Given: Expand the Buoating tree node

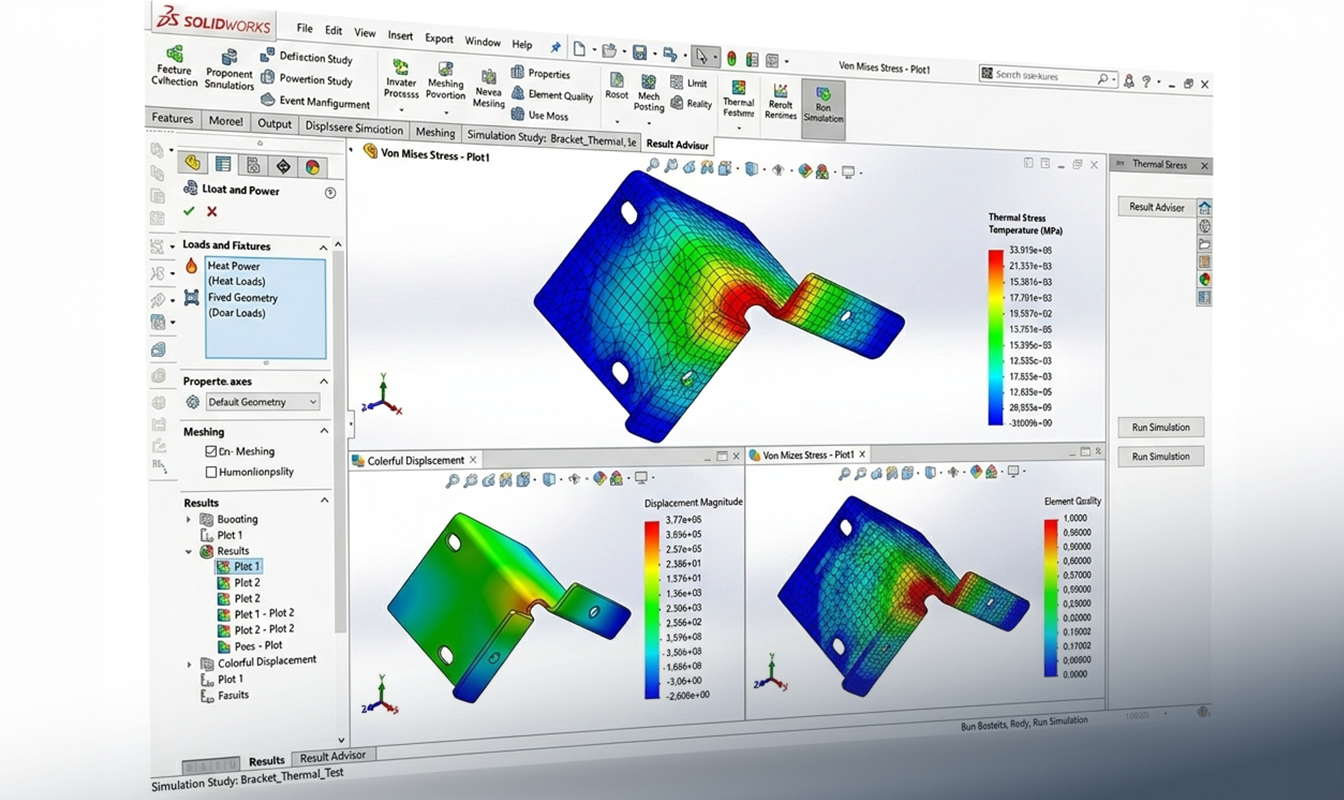Looking at the screenshot, I should click(188, 519).
